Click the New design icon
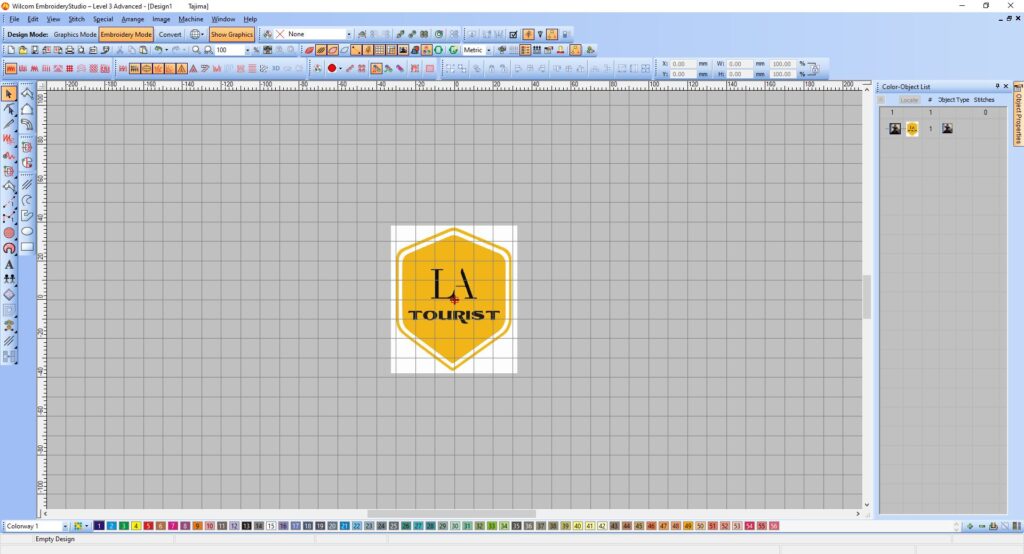This screenshot has height=554, width=1024. 11,50
